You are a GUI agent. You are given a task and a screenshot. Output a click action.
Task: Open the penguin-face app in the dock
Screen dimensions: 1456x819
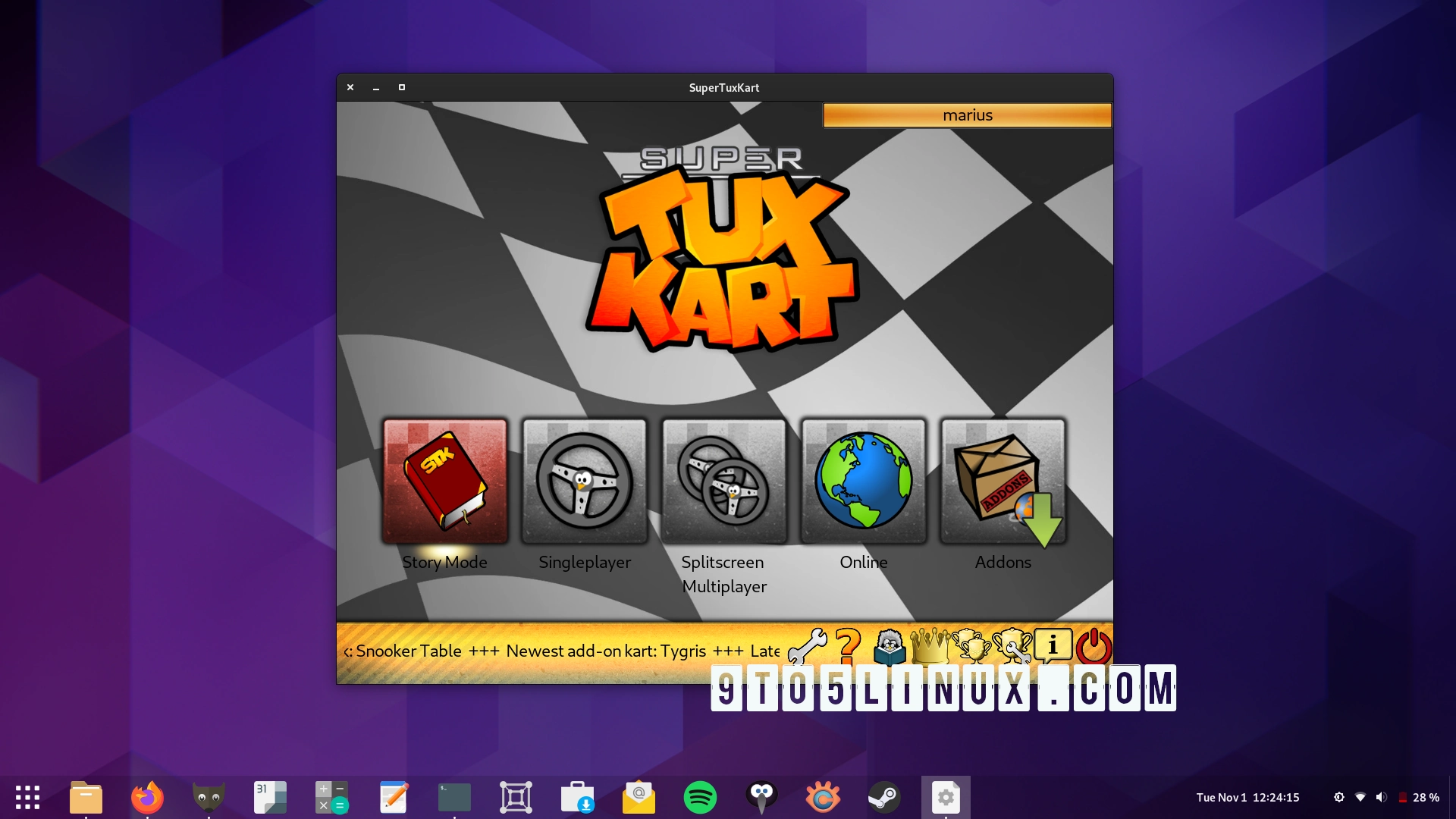[x=761, y=797]
